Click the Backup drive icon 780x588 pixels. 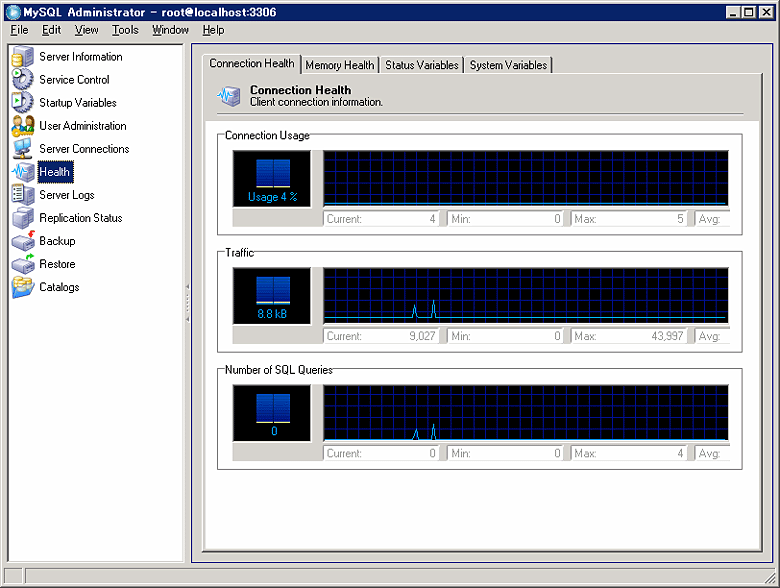(23, 241)
